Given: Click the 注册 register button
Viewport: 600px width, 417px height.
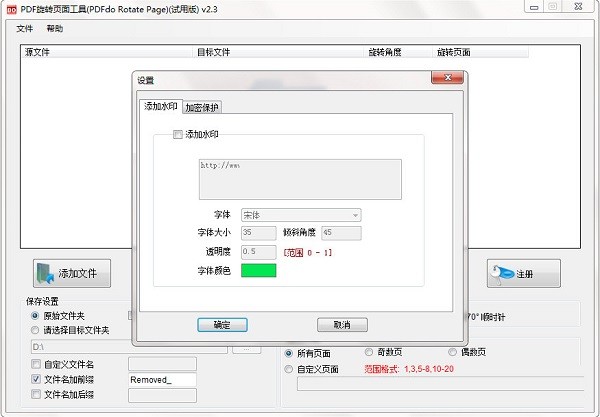Looking at the screenshot, I should 523,273.
